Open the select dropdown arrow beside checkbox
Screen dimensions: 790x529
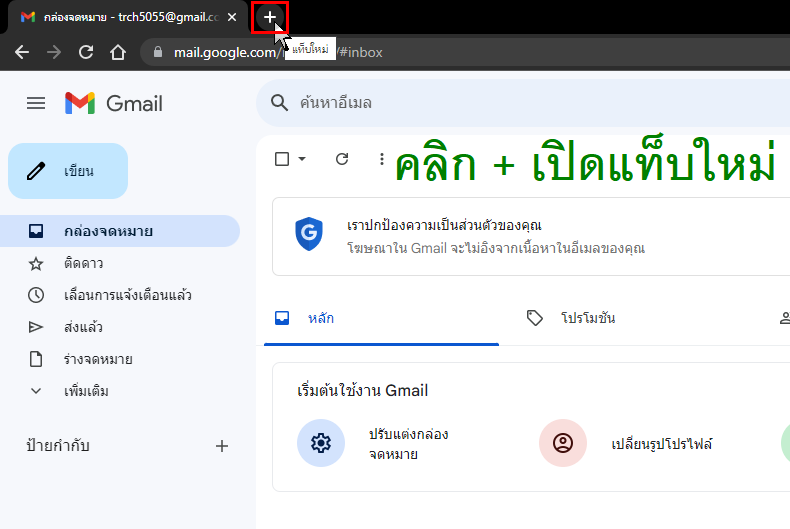coord(302,159)
